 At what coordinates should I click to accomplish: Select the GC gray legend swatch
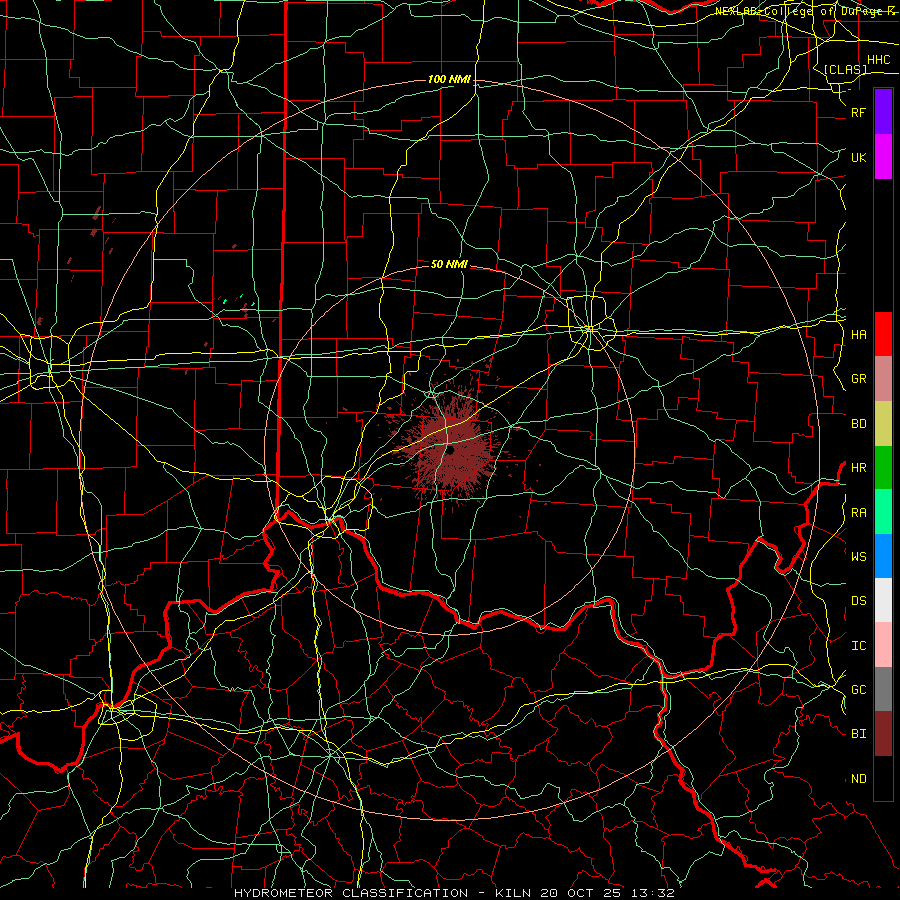pos(883,689)
